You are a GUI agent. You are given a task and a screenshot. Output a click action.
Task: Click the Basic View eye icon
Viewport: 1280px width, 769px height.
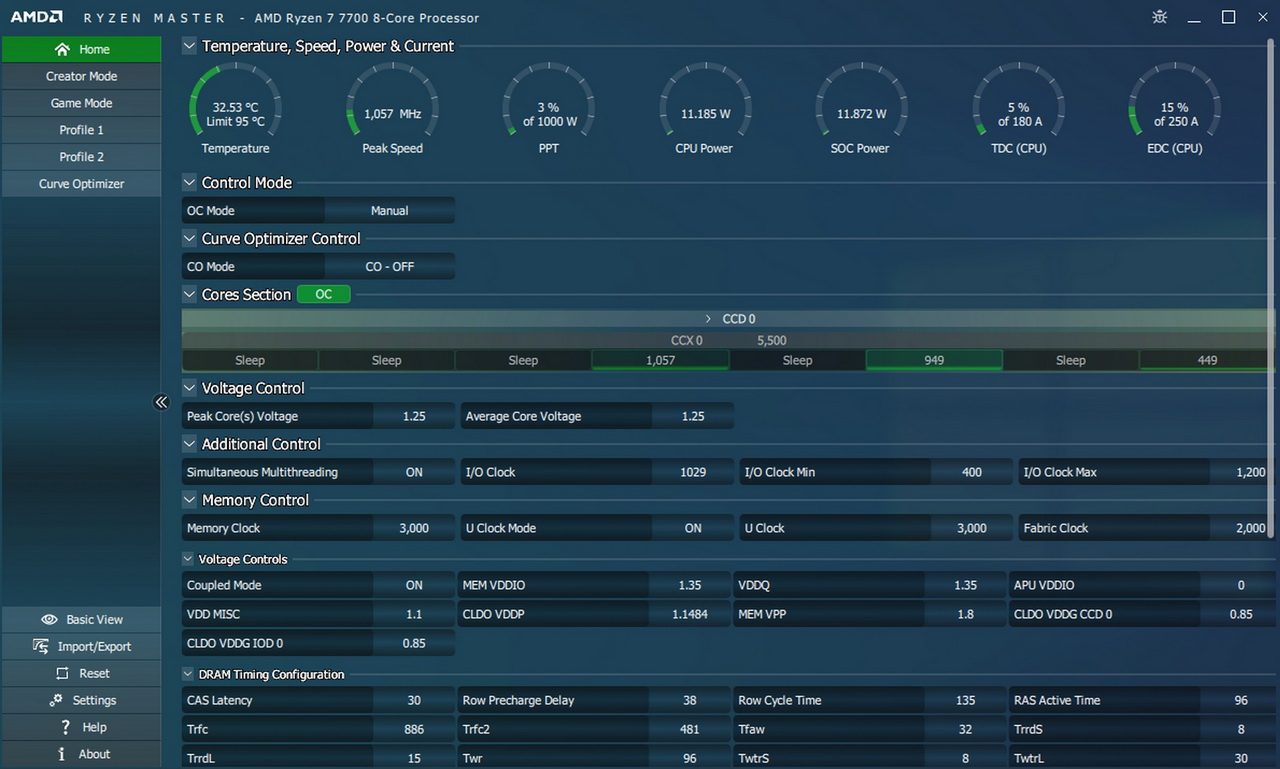click(49, 620)
